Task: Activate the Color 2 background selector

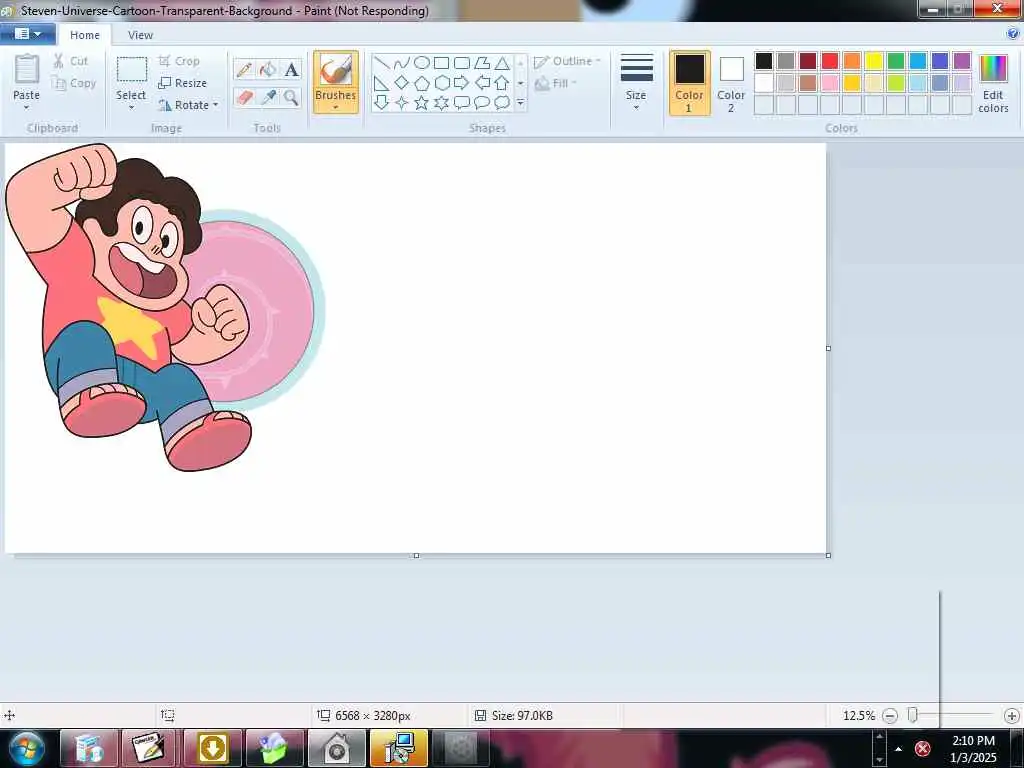Action: pyautogui.click(x=731, y=84)
